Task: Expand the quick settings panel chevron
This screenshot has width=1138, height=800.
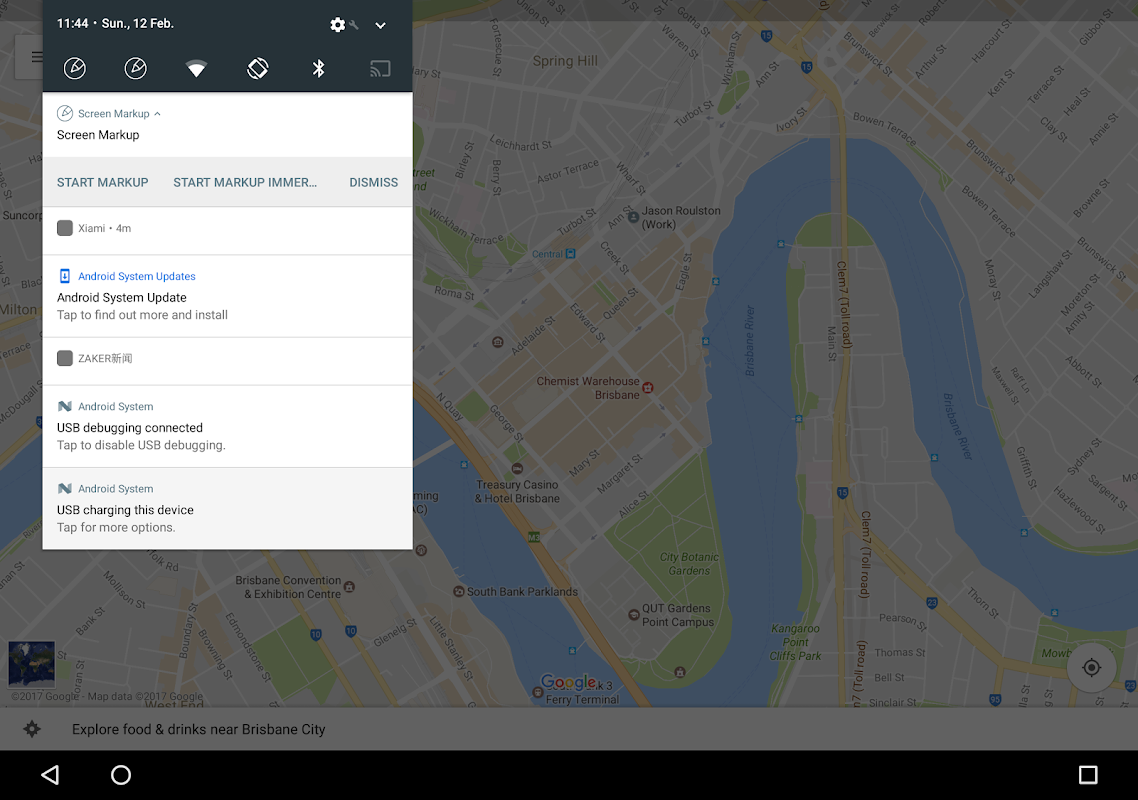Action: [x=380, y=25]
